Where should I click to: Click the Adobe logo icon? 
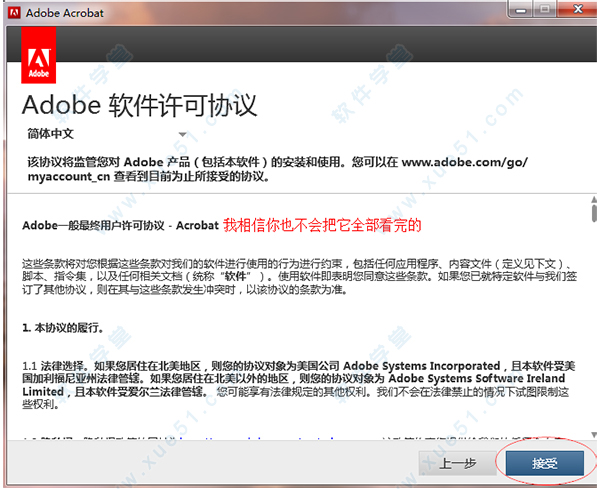[x=39, y=55]
